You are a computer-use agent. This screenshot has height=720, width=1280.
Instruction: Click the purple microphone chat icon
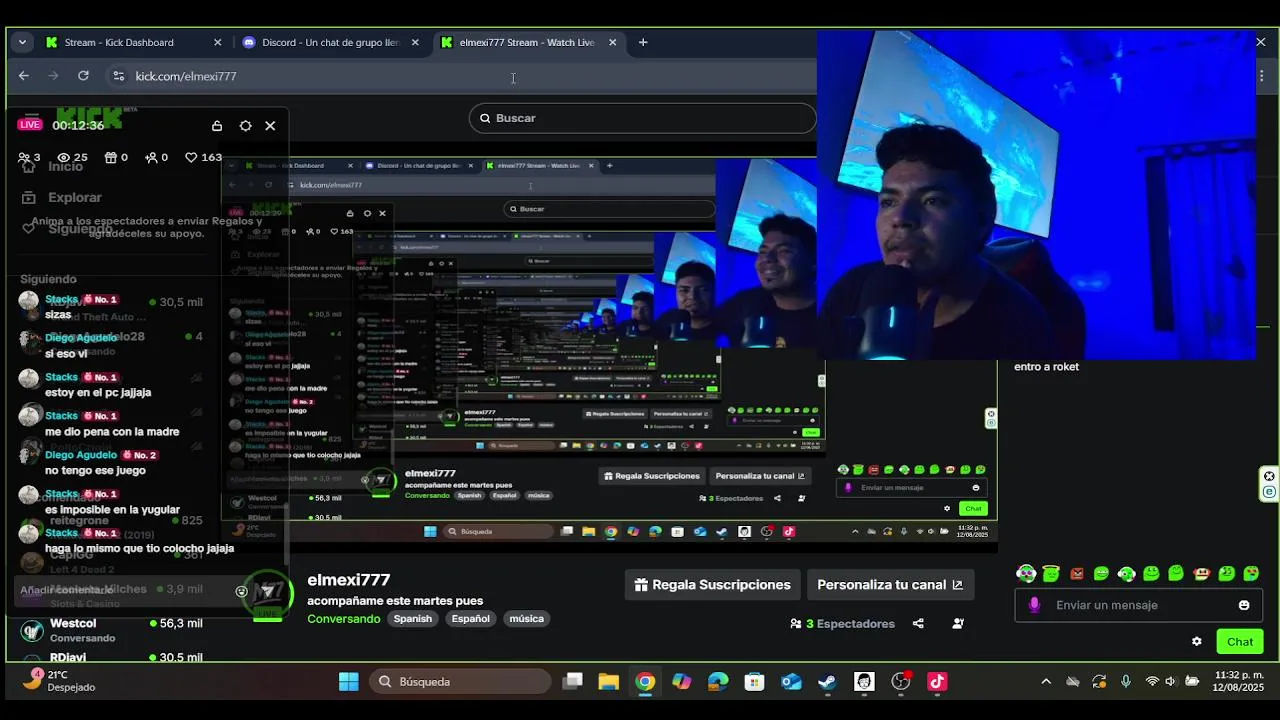[1034, 605]
